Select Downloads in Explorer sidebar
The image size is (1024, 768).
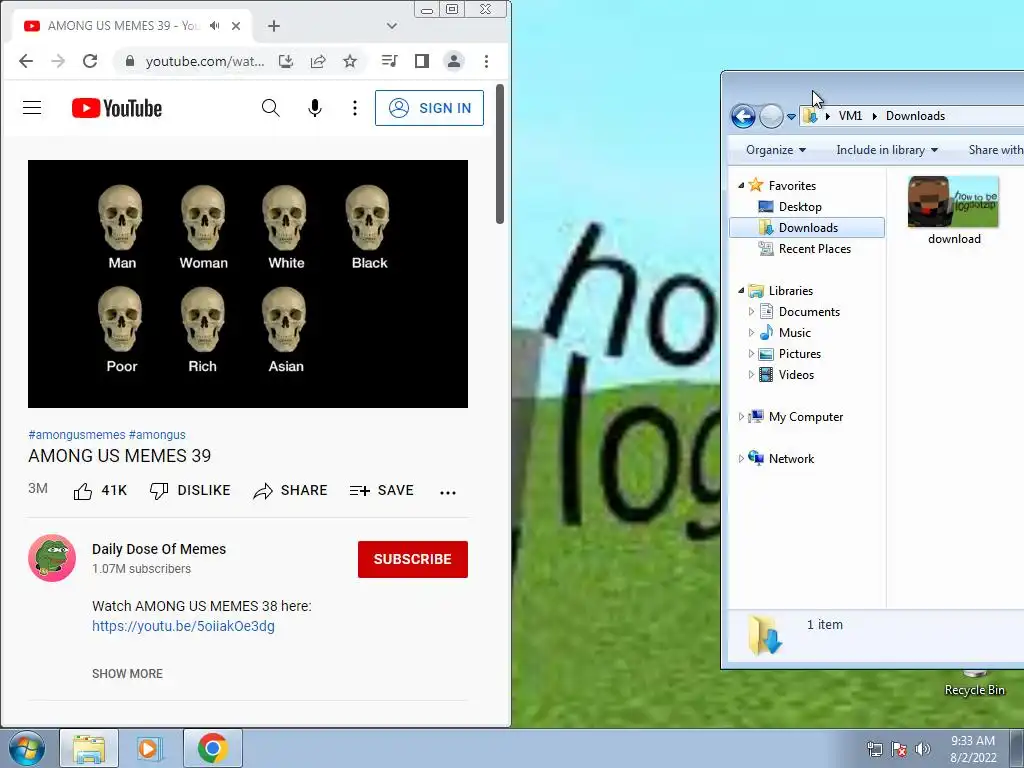pos(807,228)
